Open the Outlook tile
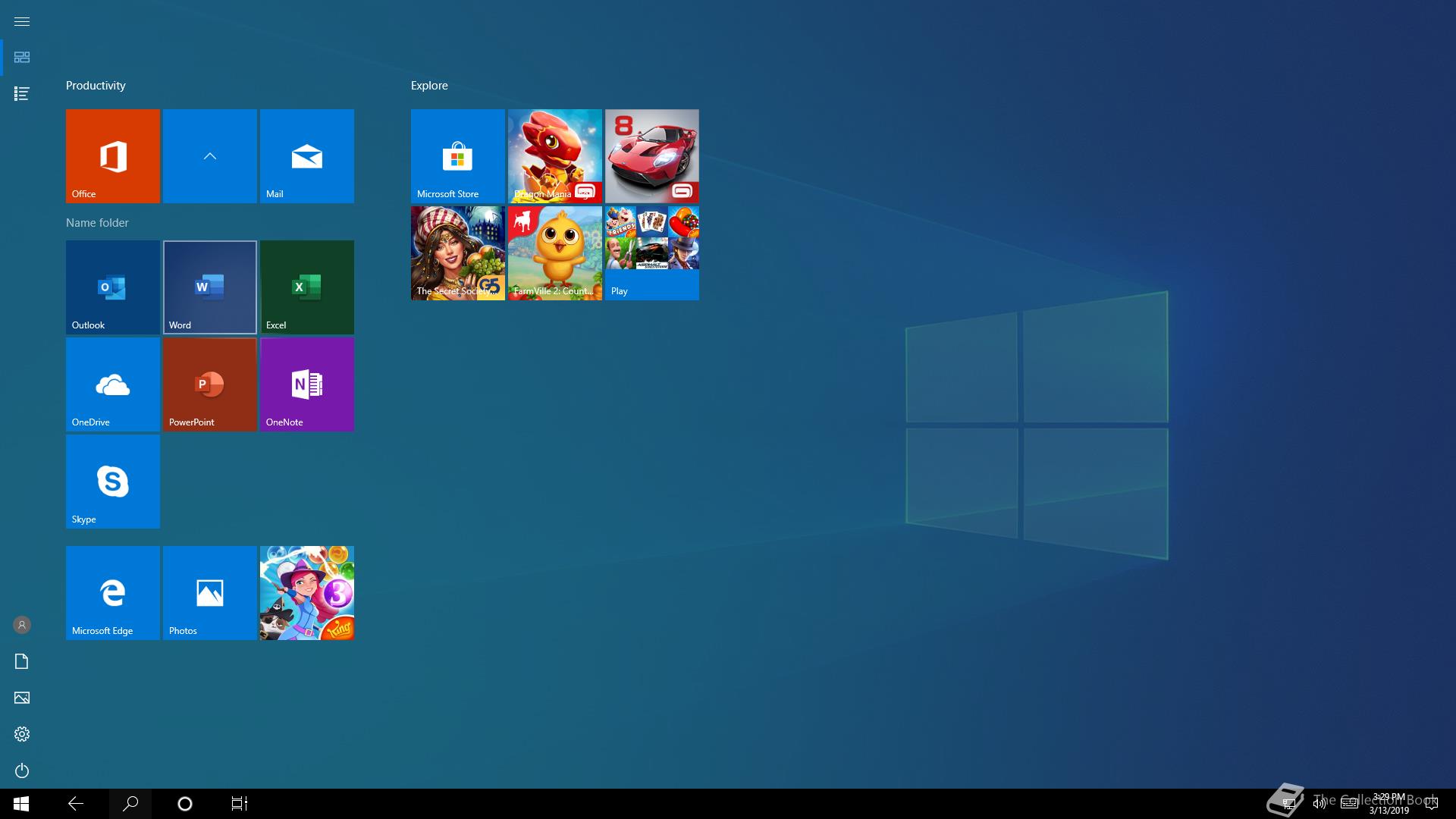Image resolution: width=1456 pixels, height=819 pixels. pyautogui.click(x=112, y=287)
